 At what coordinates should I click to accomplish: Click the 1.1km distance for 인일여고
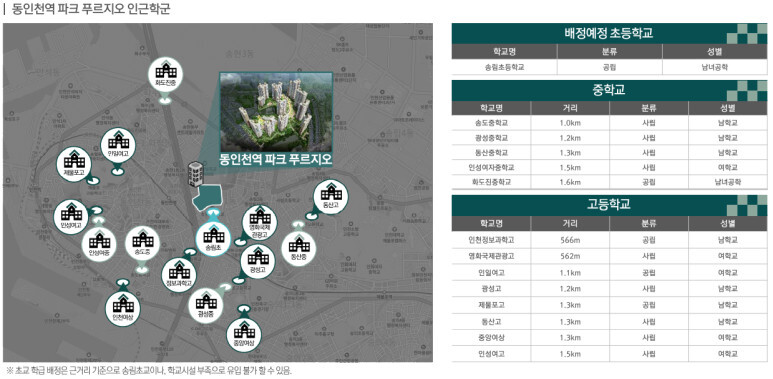pyautogui.click(x=570, y=273)
